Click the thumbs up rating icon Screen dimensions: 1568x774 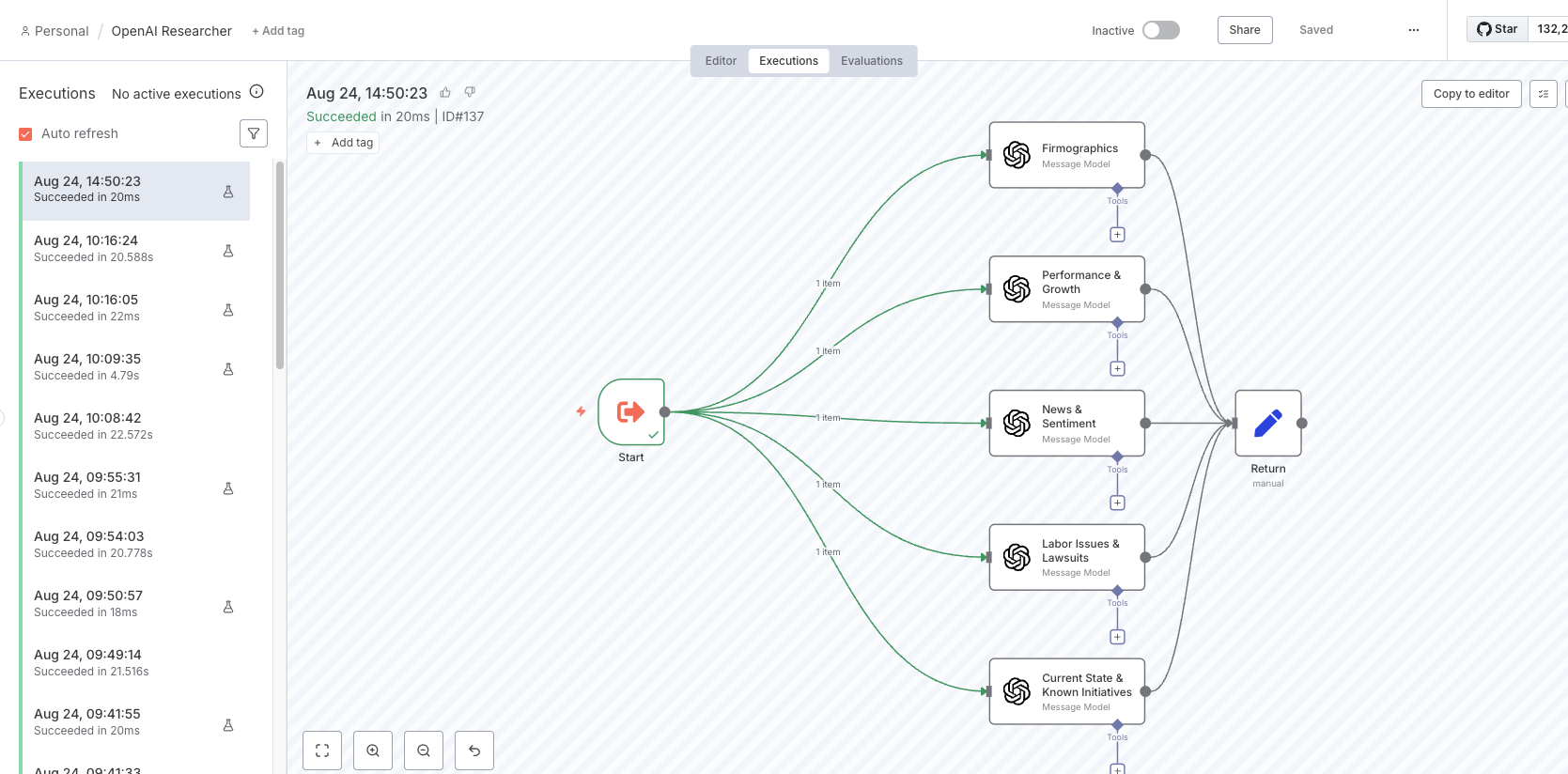(x=445, y=92)
